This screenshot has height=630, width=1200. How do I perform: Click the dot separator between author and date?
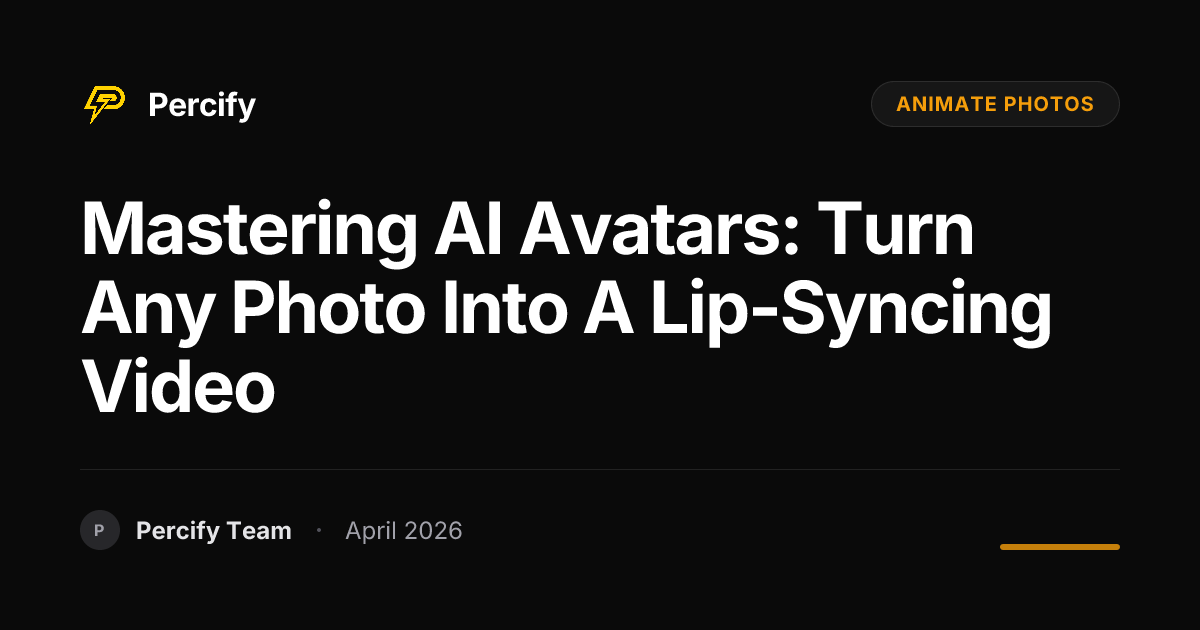point(319,531)
